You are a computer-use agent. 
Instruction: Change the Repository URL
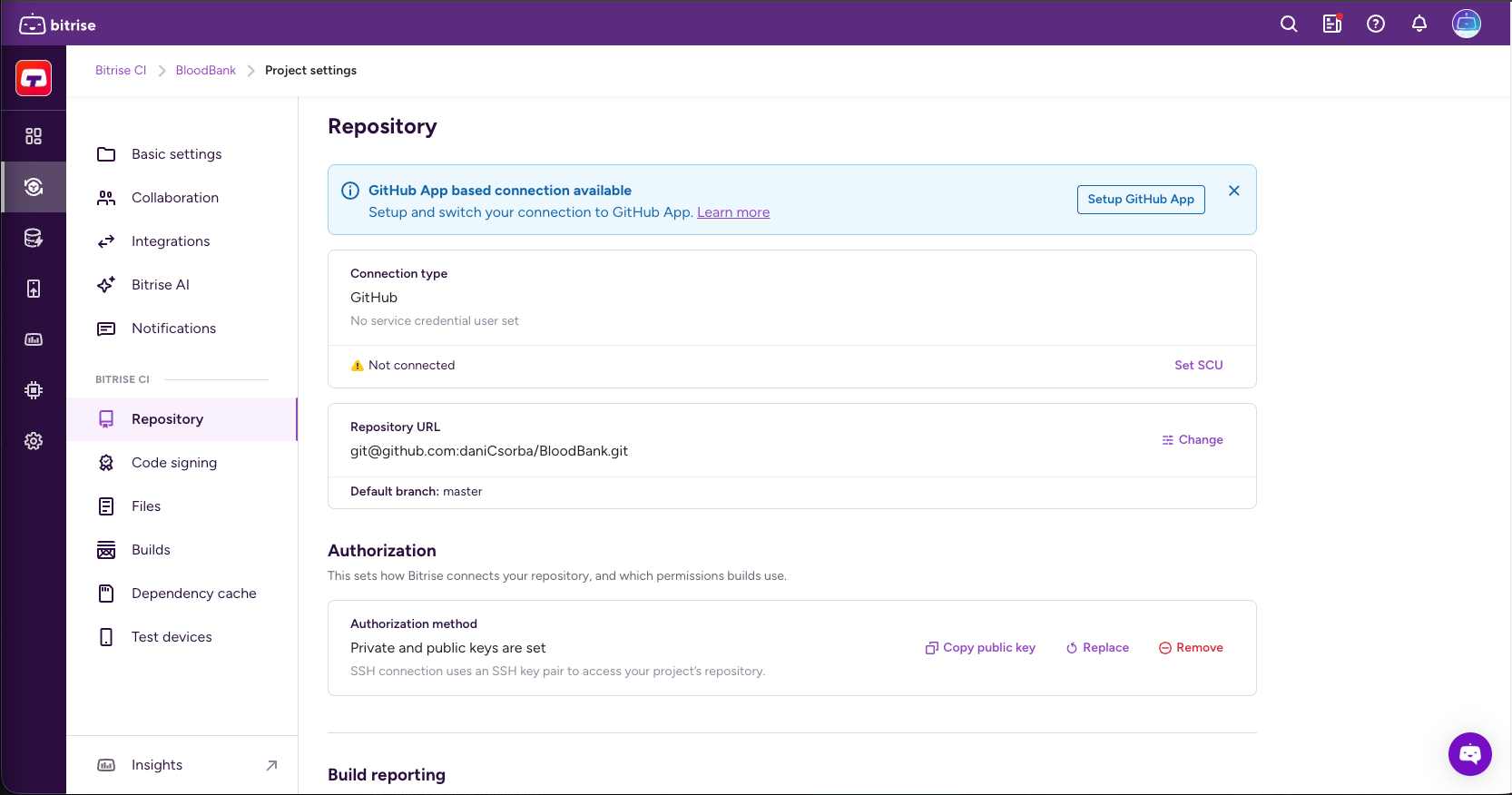[x=1193, y=440]
